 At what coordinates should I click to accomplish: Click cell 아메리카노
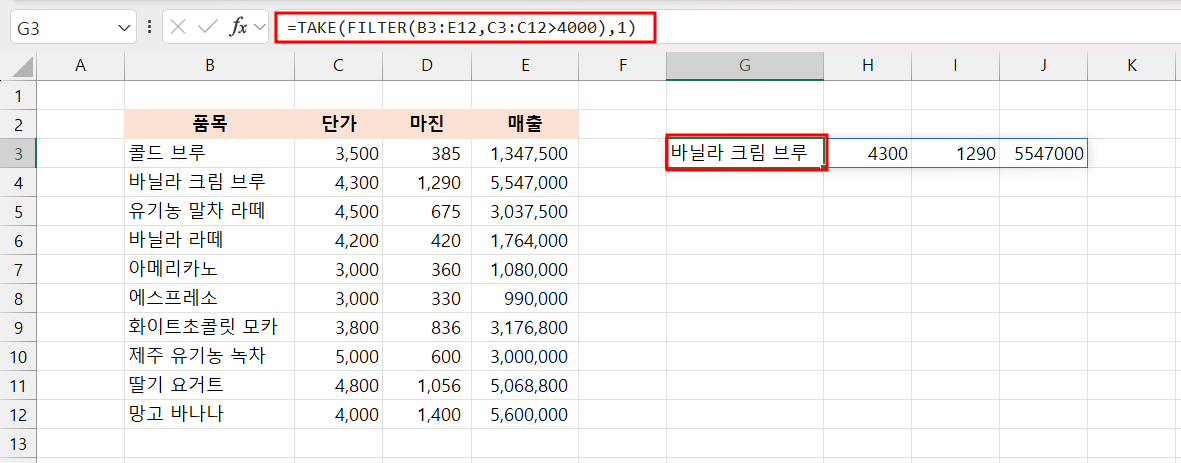(209, 269)
